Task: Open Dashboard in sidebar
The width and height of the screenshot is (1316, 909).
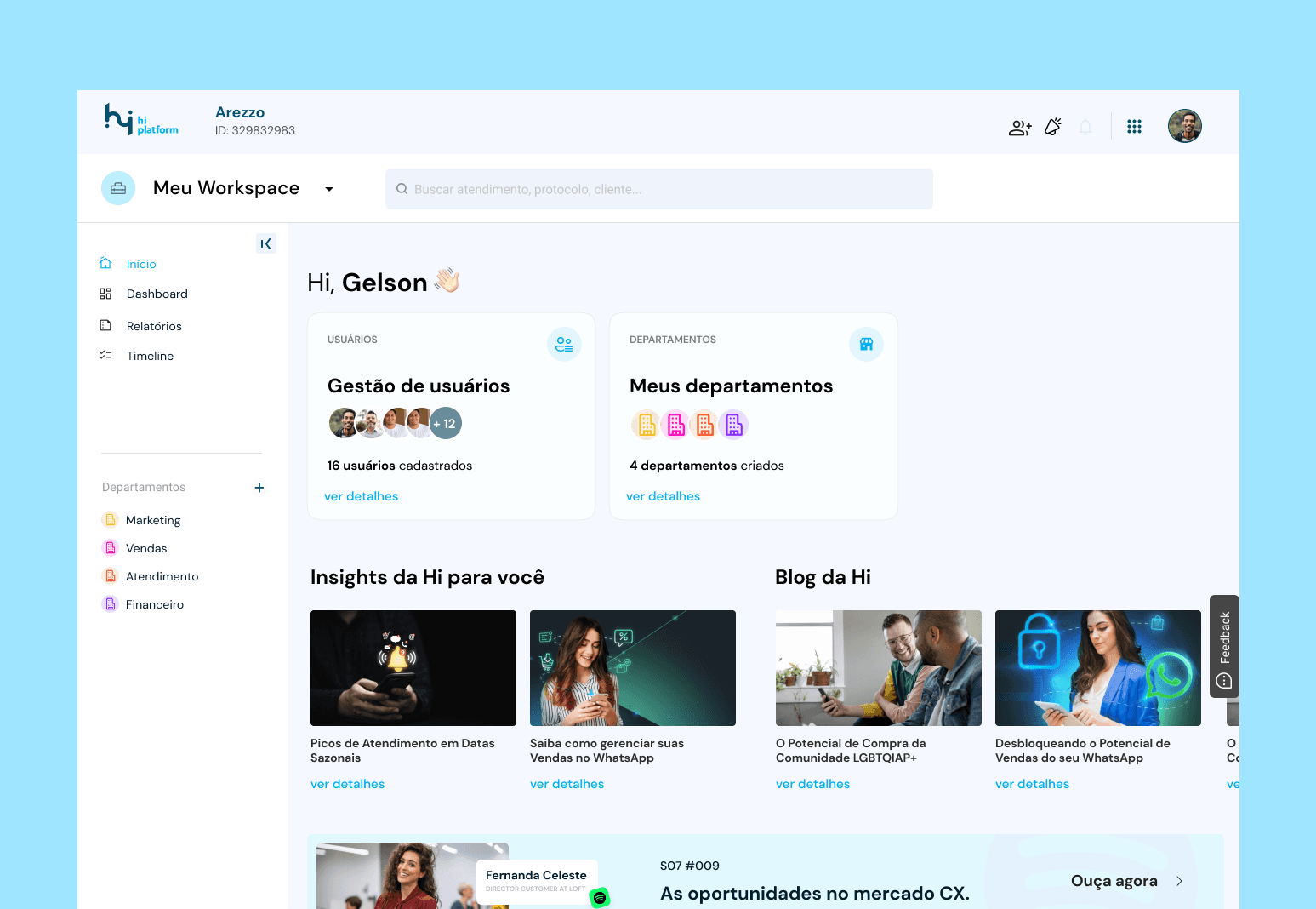Action: point(157,294)
